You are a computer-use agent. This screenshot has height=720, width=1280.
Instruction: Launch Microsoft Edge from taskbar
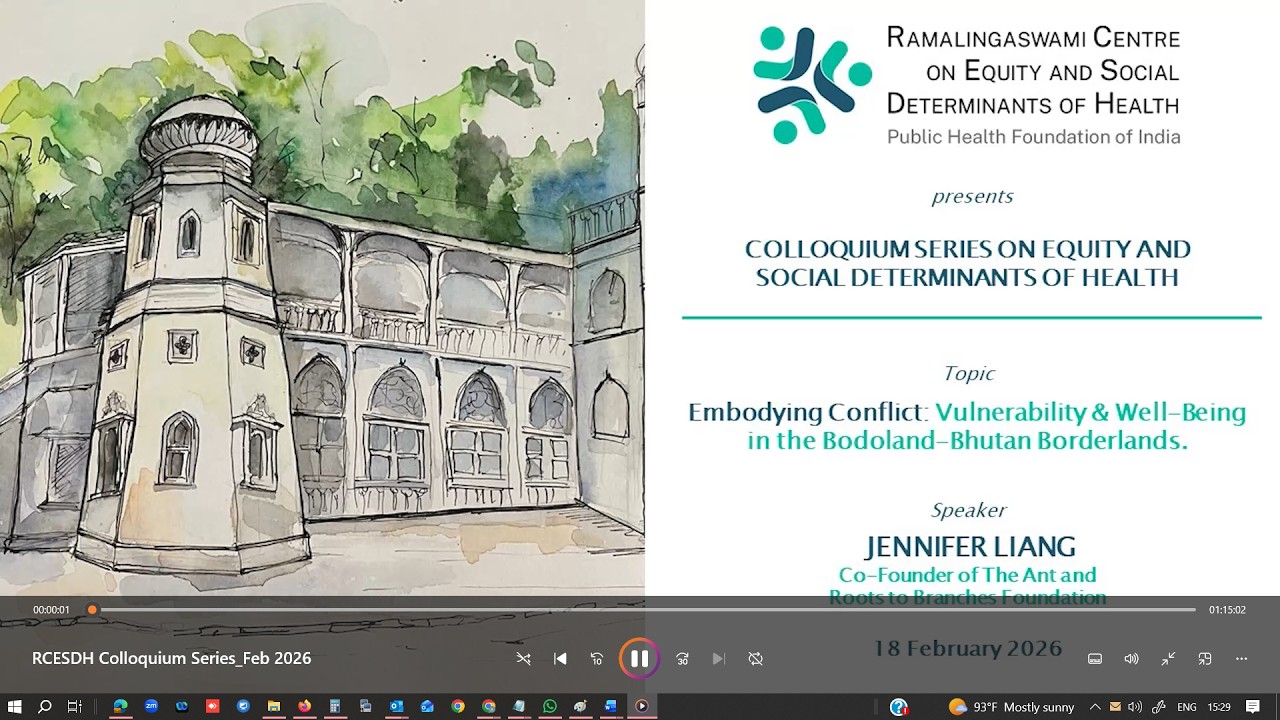(x=120, y=706)
